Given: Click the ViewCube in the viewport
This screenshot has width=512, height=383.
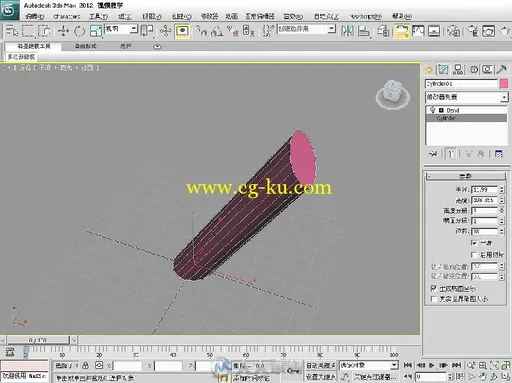Looking at the screenshot, I should (393, 94).
